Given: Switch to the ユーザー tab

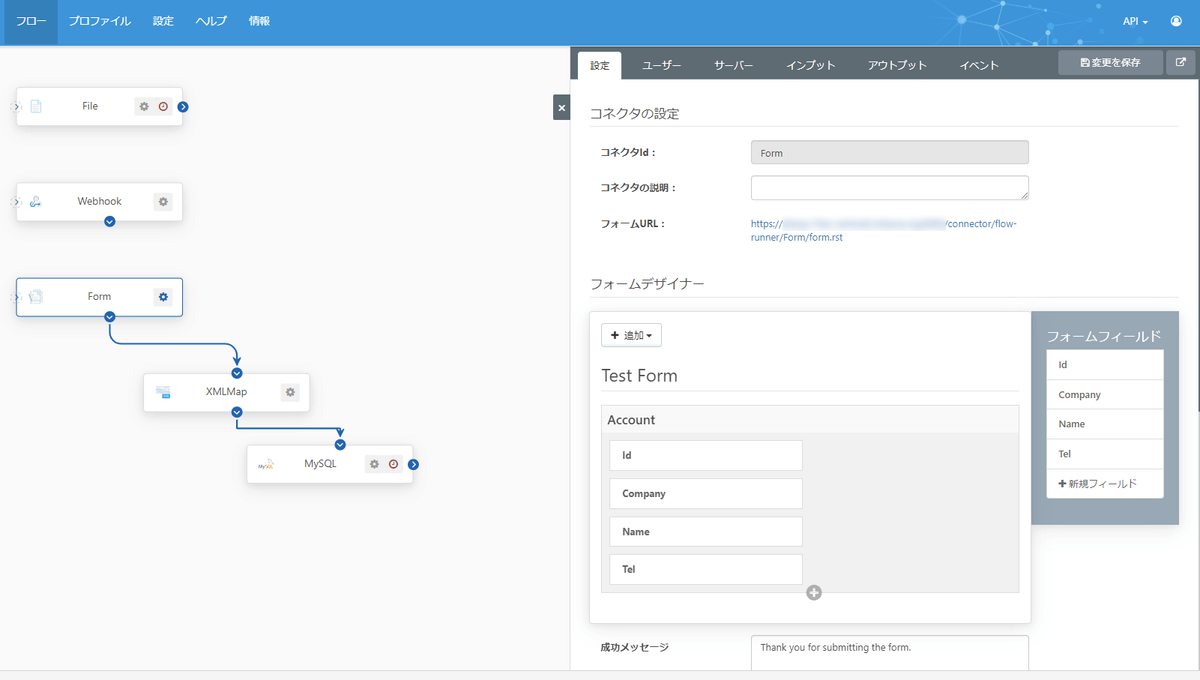Looking at the screenshot, I should [x=661, y=65].
